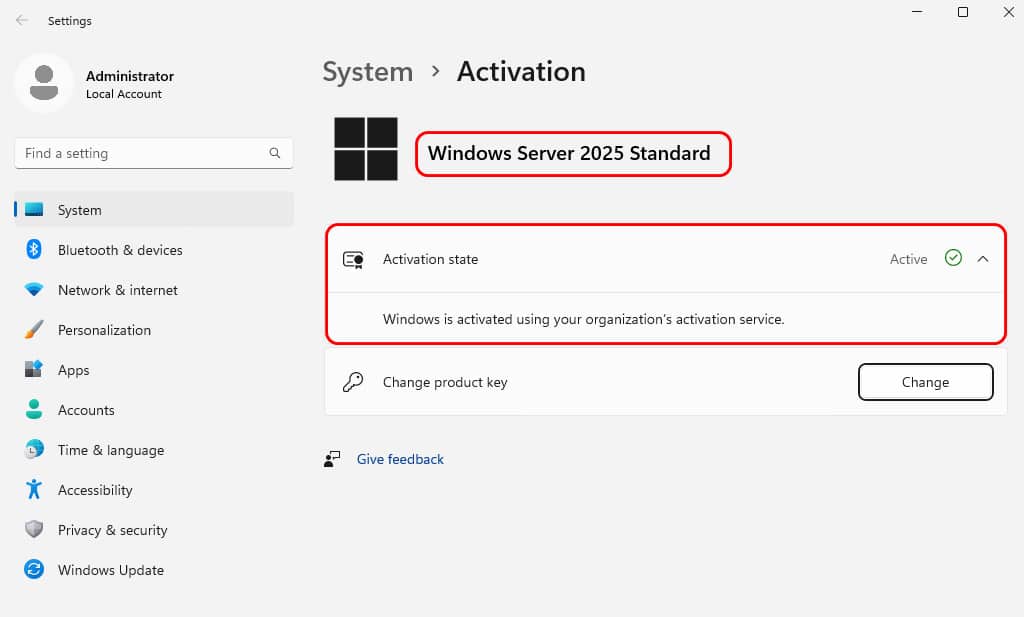Click the Personalization paintbrush icon
Screen dimensions: 1024x617
pyautogui.click(x=34, y=329)
